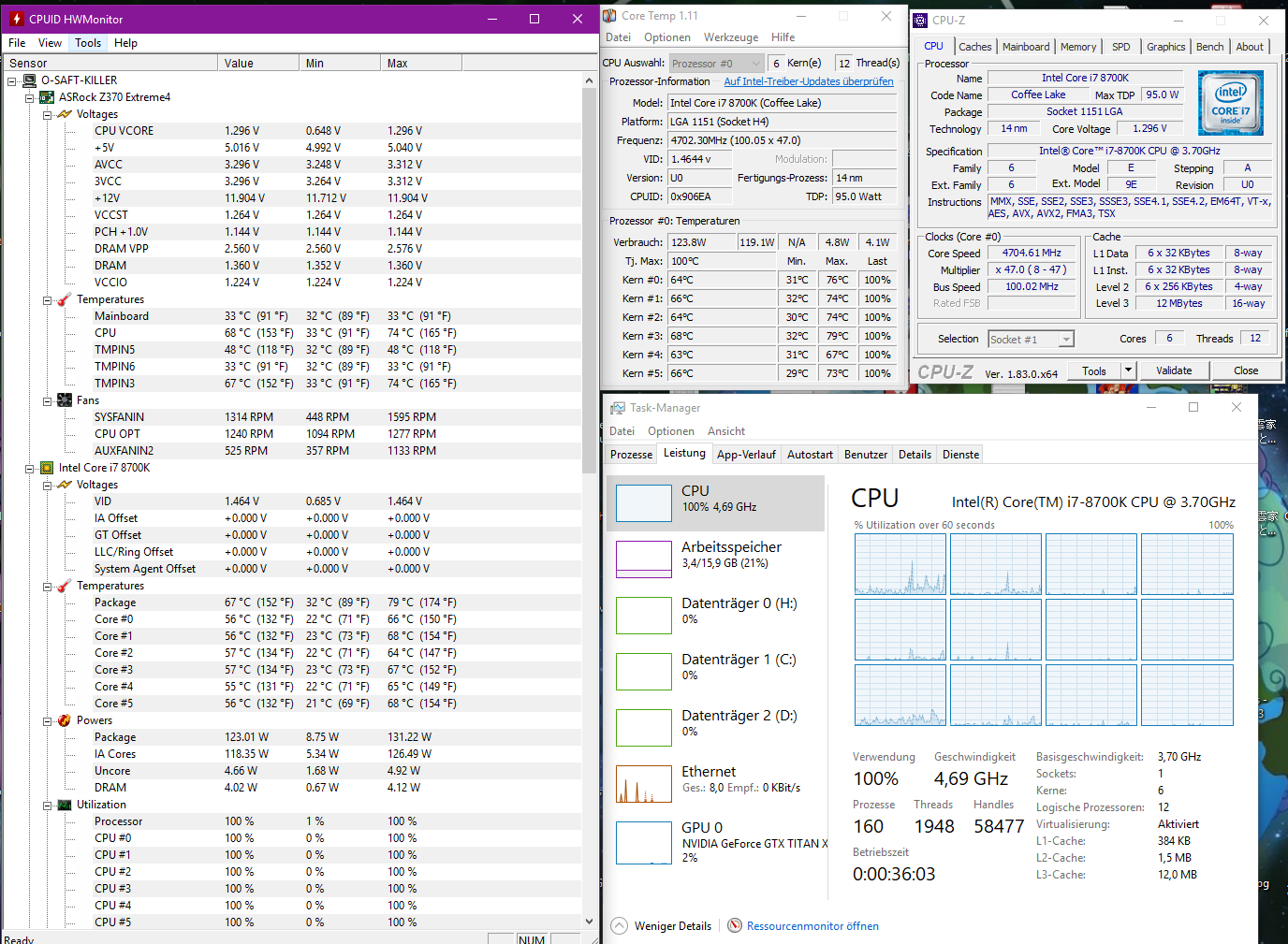Collapse the ASRock Z370 Extreme4 node
The width and height of the screenshot is (1288, 944).
(30, 97)
